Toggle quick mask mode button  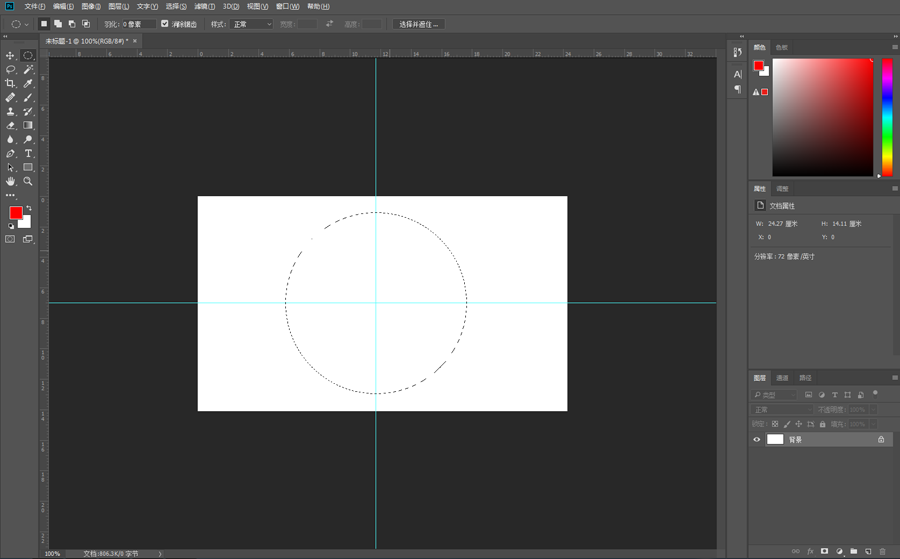(x=10, y=239)
